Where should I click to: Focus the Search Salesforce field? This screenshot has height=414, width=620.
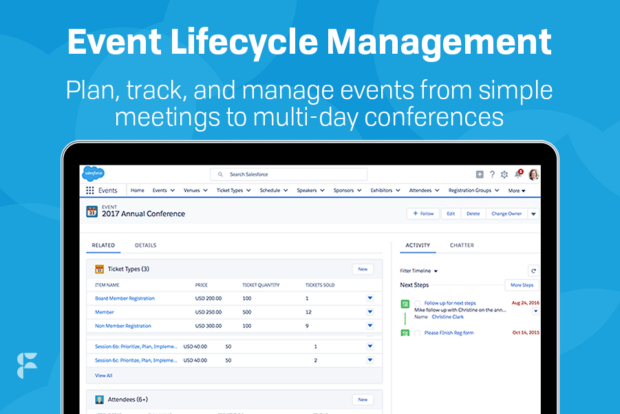pos(289,174)
